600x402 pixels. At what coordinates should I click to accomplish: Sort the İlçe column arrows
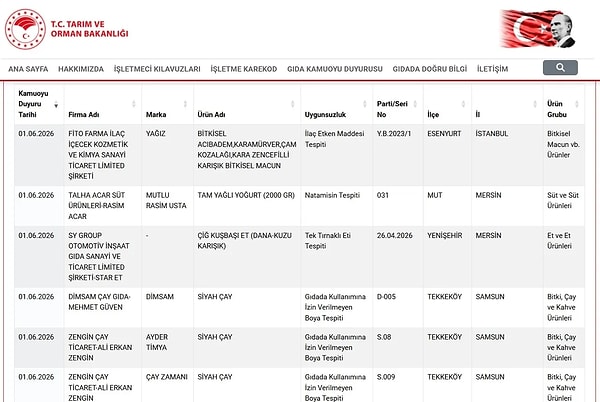(x=463, y=104)
